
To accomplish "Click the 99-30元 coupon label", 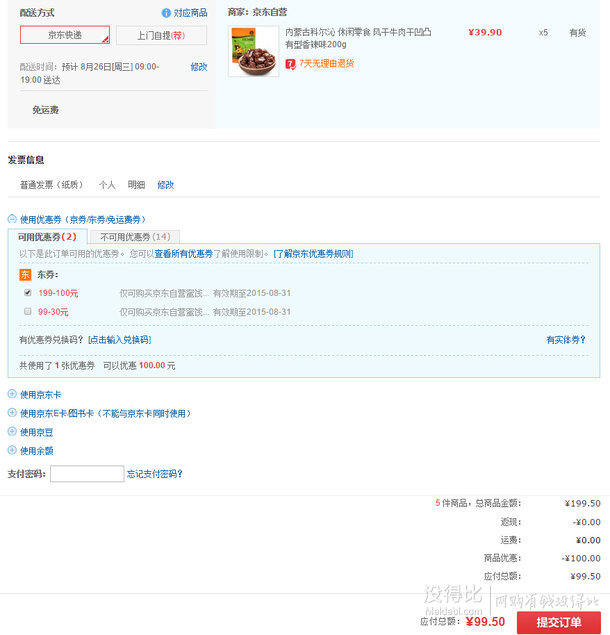I will (x=53, y=312).
